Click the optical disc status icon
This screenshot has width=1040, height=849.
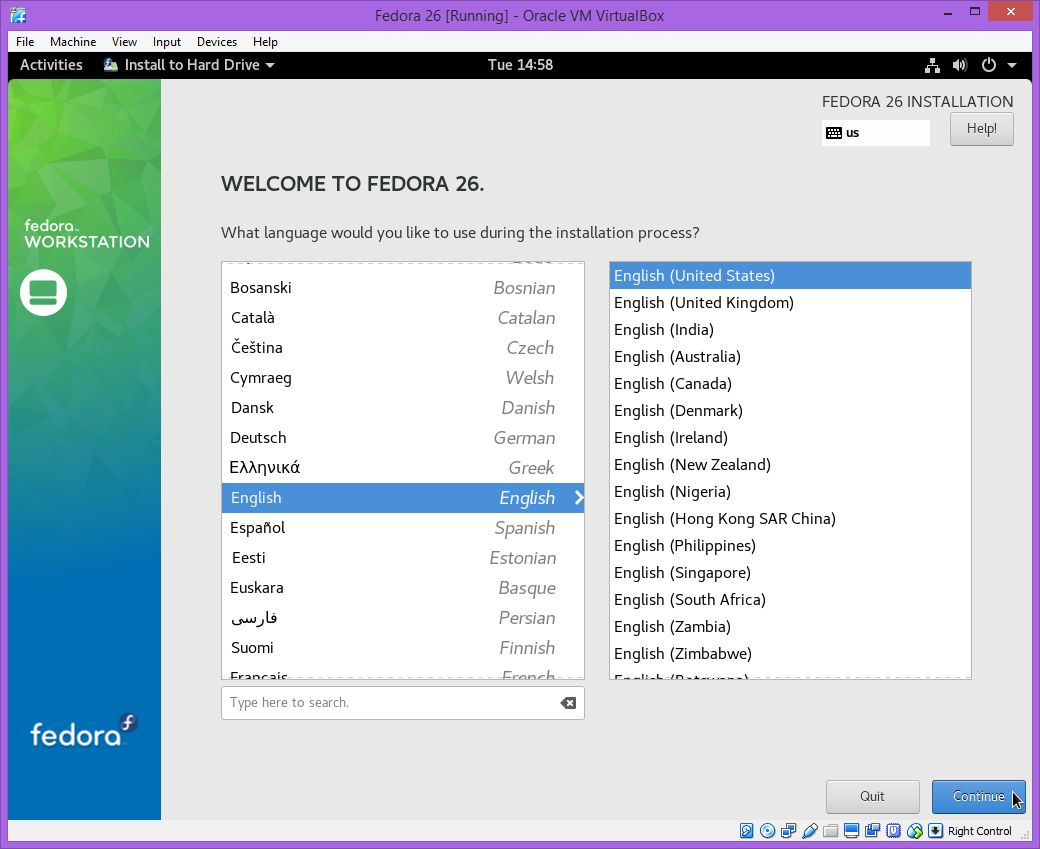(767, 830)
